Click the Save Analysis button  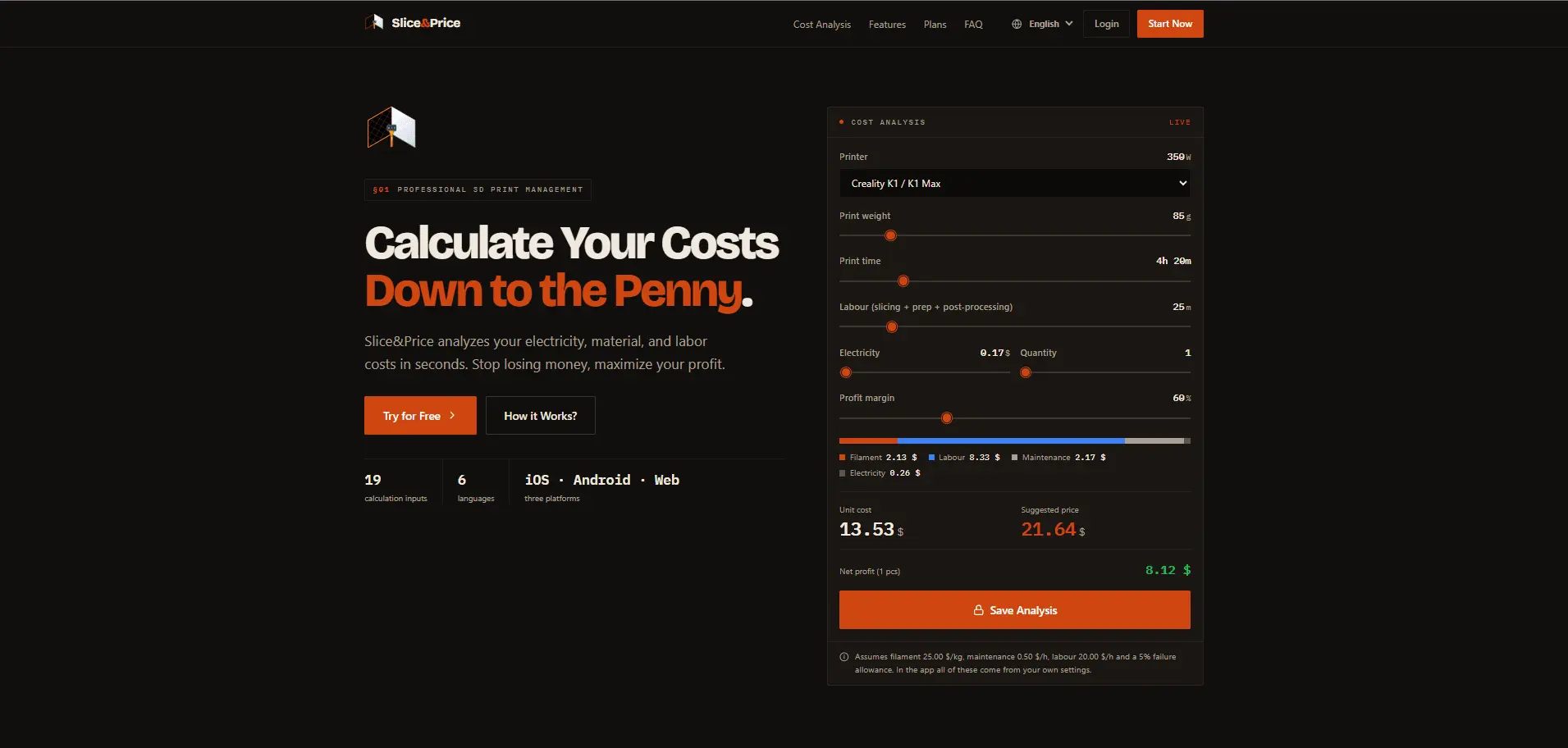1015,610
